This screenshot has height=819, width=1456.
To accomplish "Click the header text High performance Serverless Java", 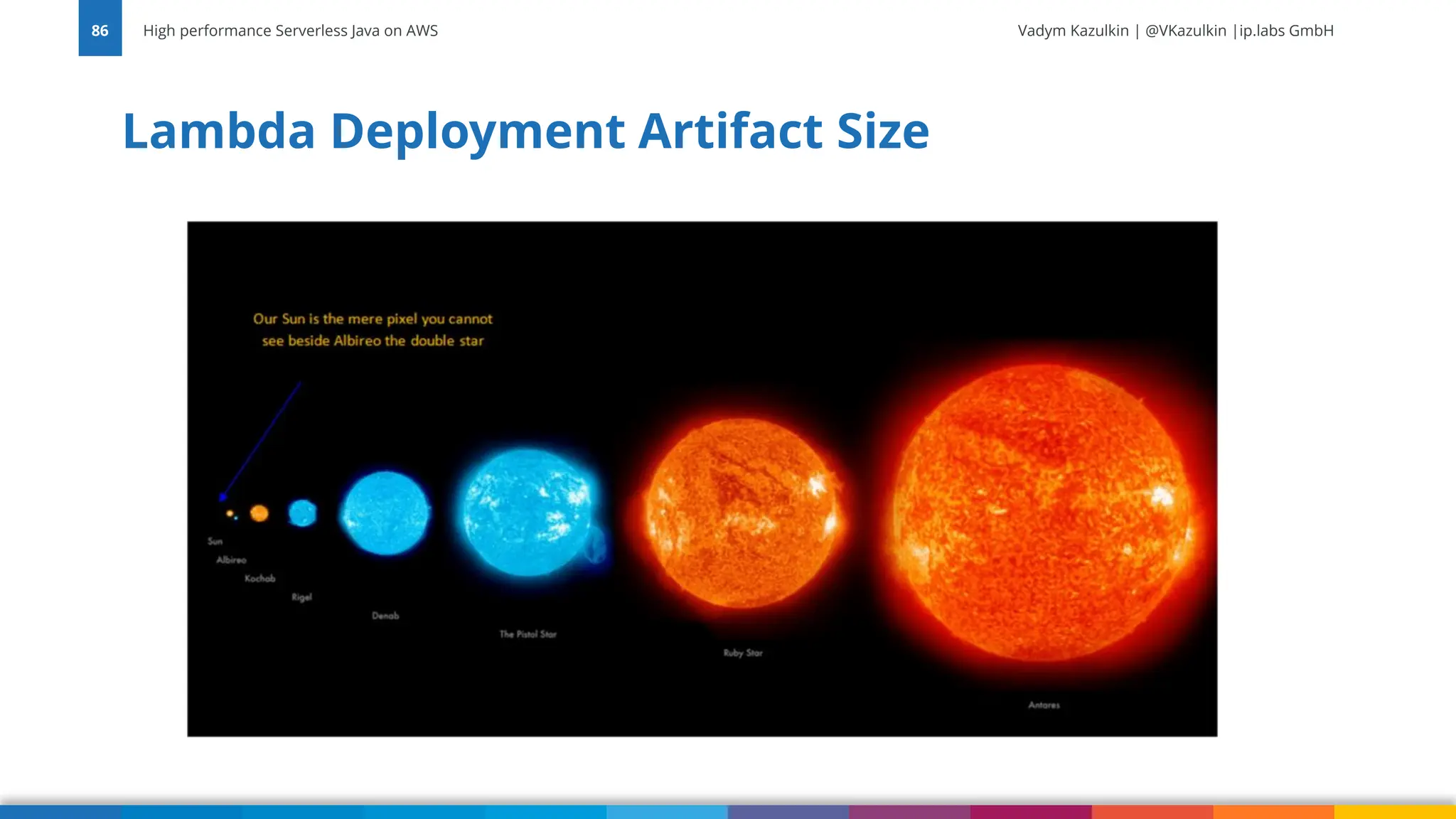I will pyautogui.click(x=290, y=31).
